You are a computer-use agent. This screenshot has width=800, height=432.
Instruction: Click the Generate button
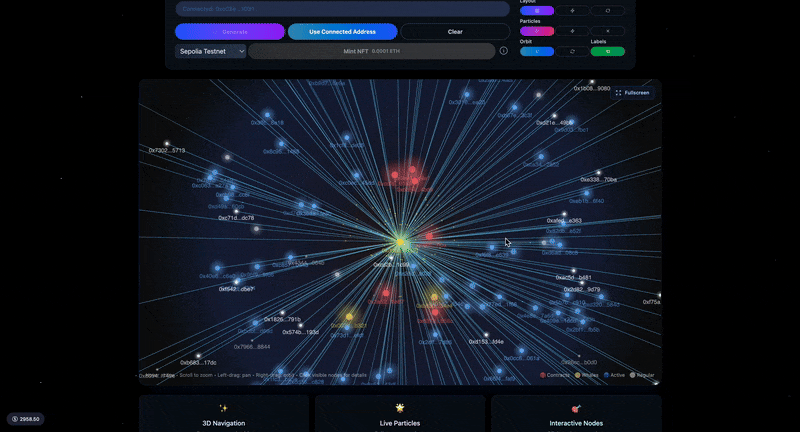coord(230,32)
